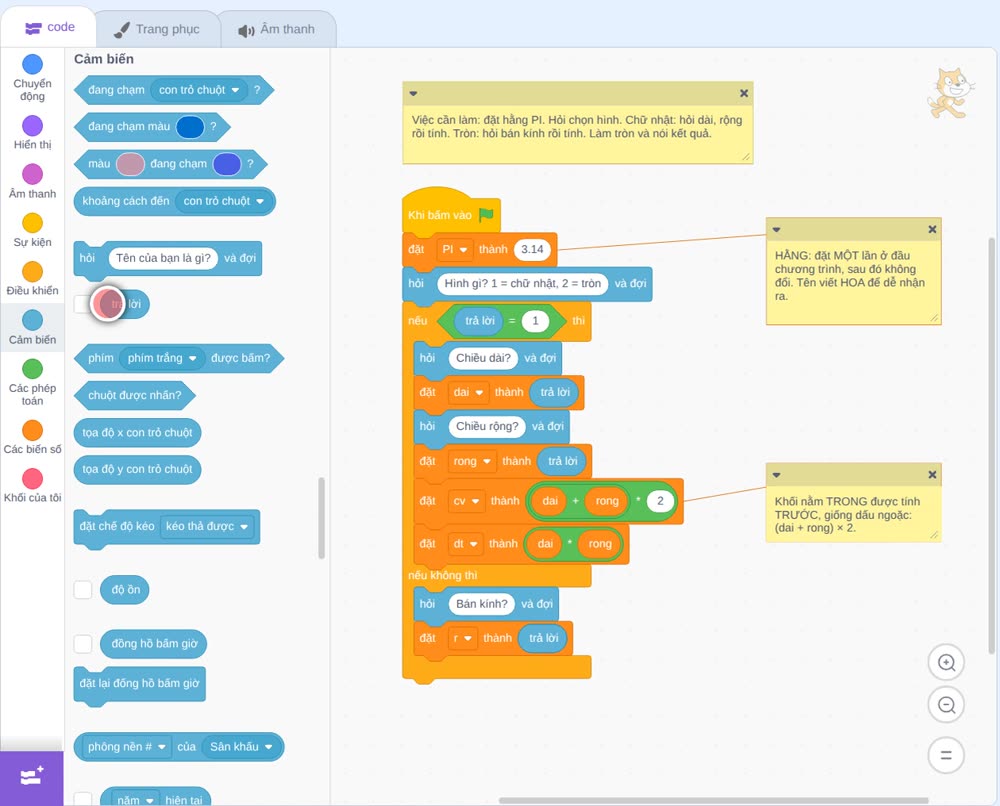The image size is (1000, 806).
Task: Click the Tên của bạn là gì? input
Action: 163,258
